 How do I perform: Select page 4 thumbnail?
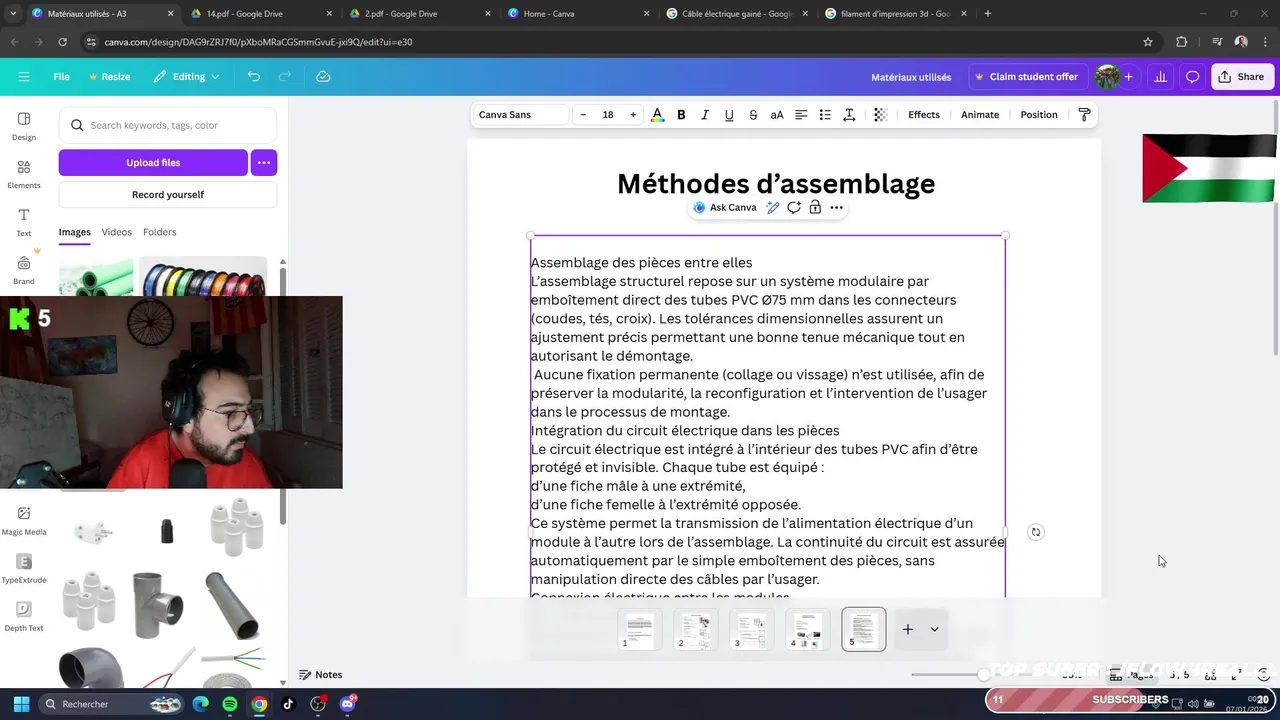click(x=807, y=629)
